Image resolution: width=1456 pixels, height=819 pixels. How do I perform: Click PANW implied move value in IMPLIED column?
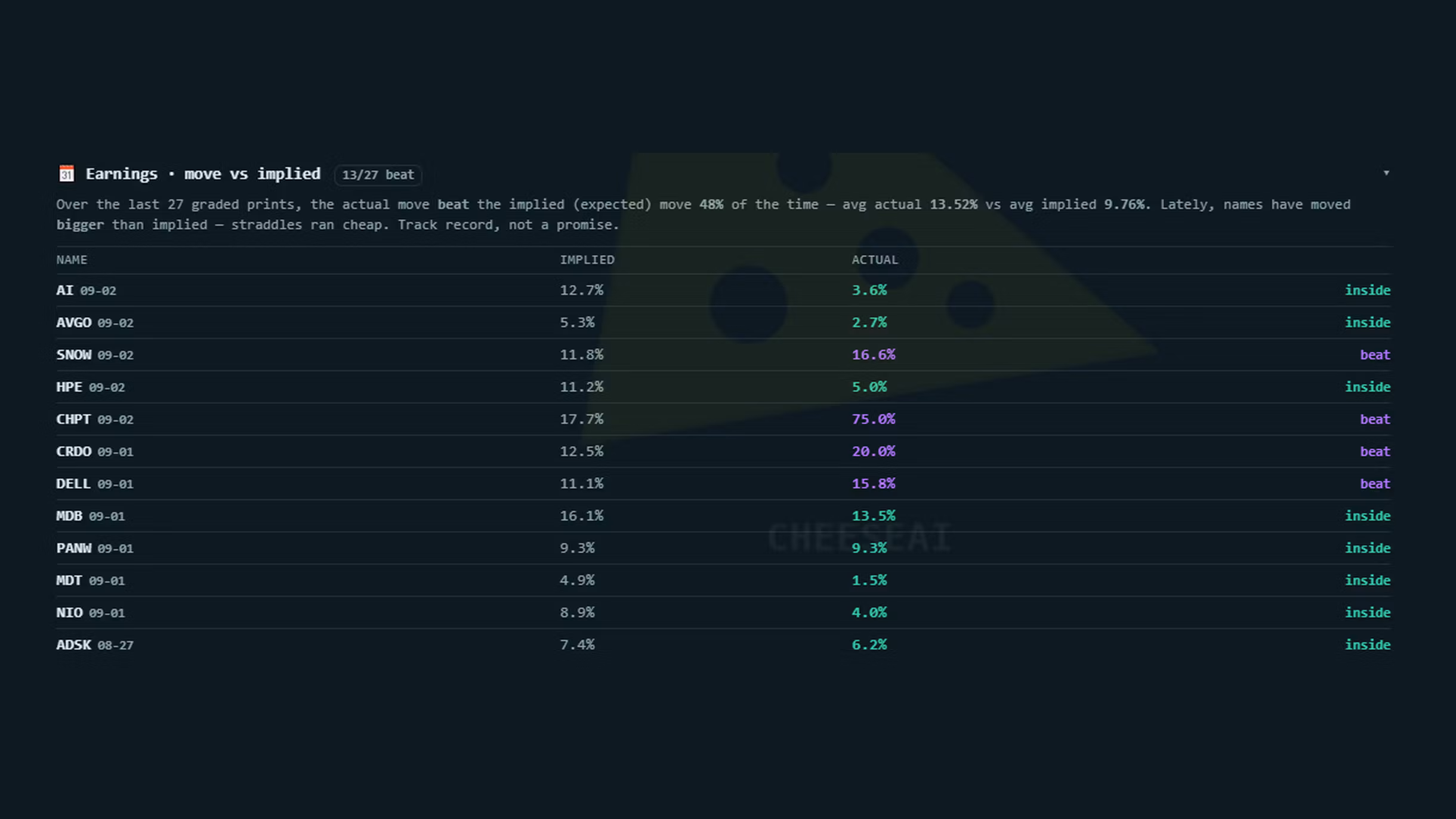(577, 549)
